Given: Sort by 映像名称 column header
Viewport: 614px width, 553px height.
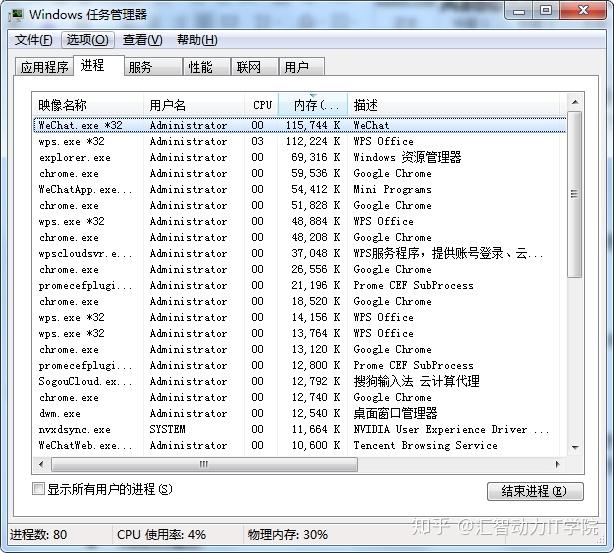Looking at the screenshot, I should (88, 105).
